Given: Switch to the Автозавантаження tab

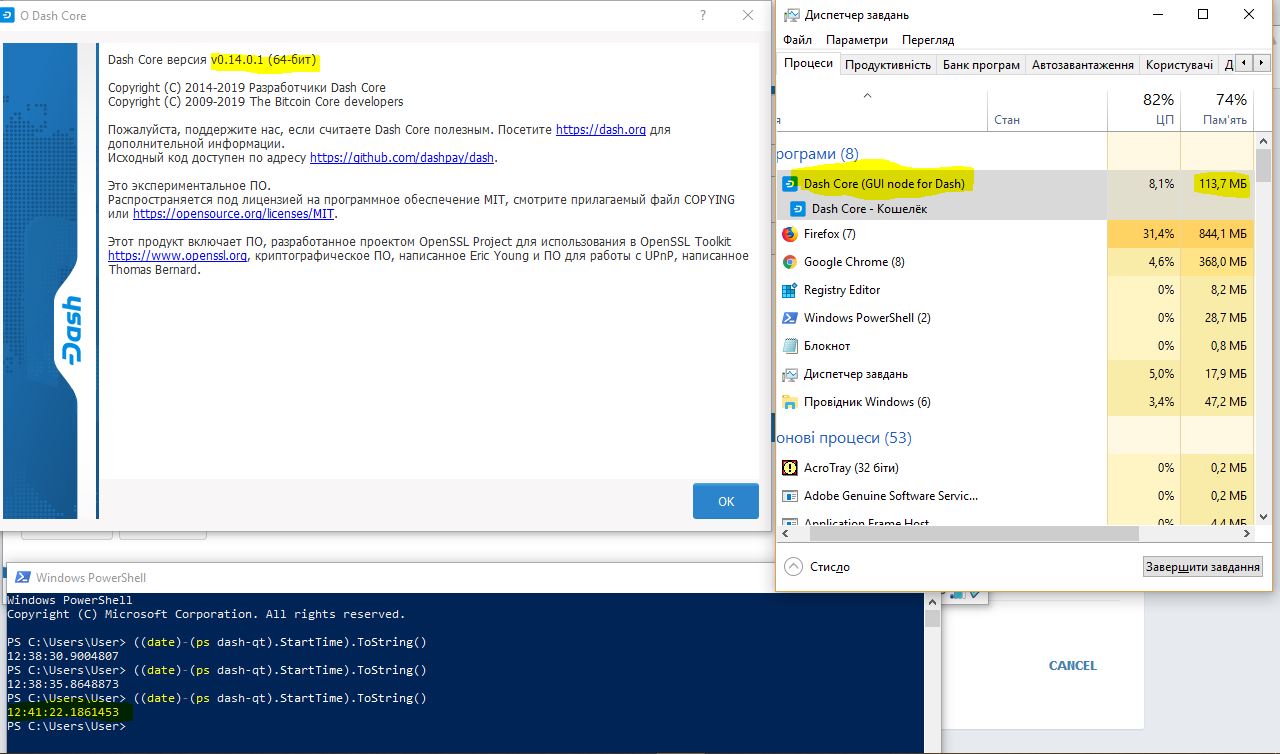Looking at the screenshot, I should (x=1083, y=64).
